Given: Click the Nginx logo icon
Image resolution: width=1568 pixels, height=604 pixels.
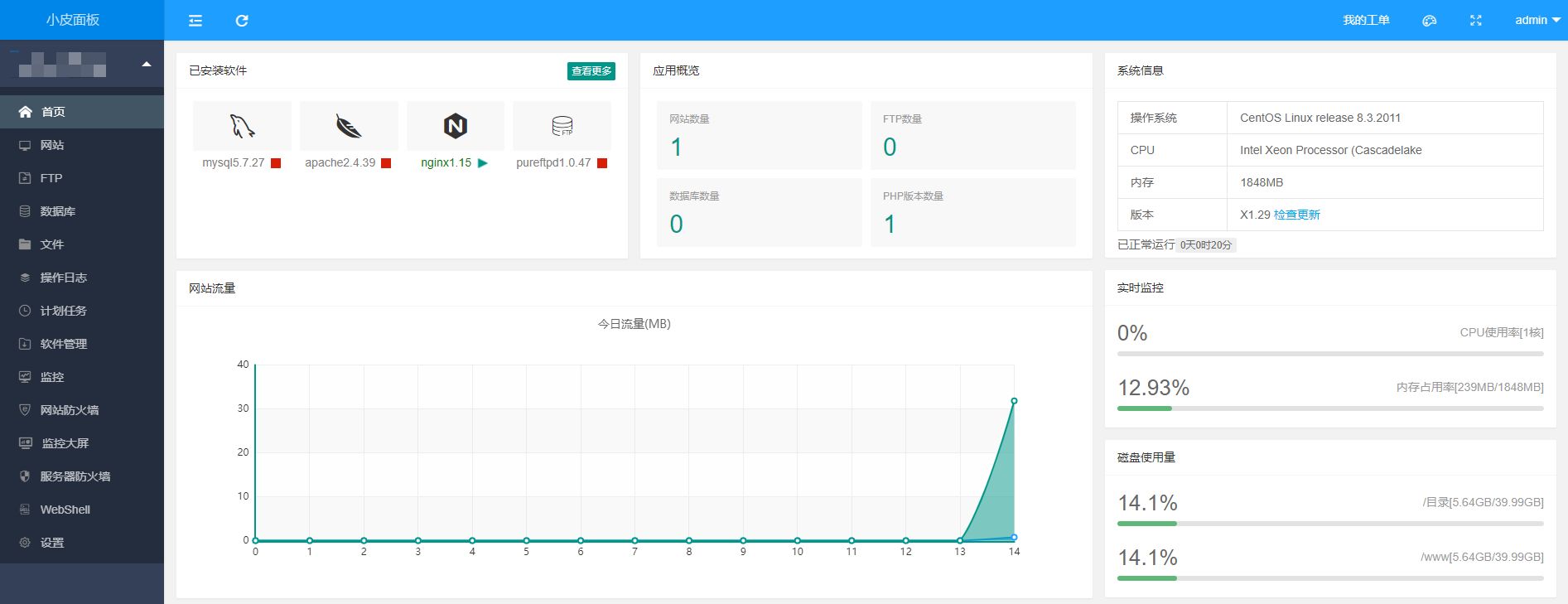Looking at the screenshot, I should 456,126.
